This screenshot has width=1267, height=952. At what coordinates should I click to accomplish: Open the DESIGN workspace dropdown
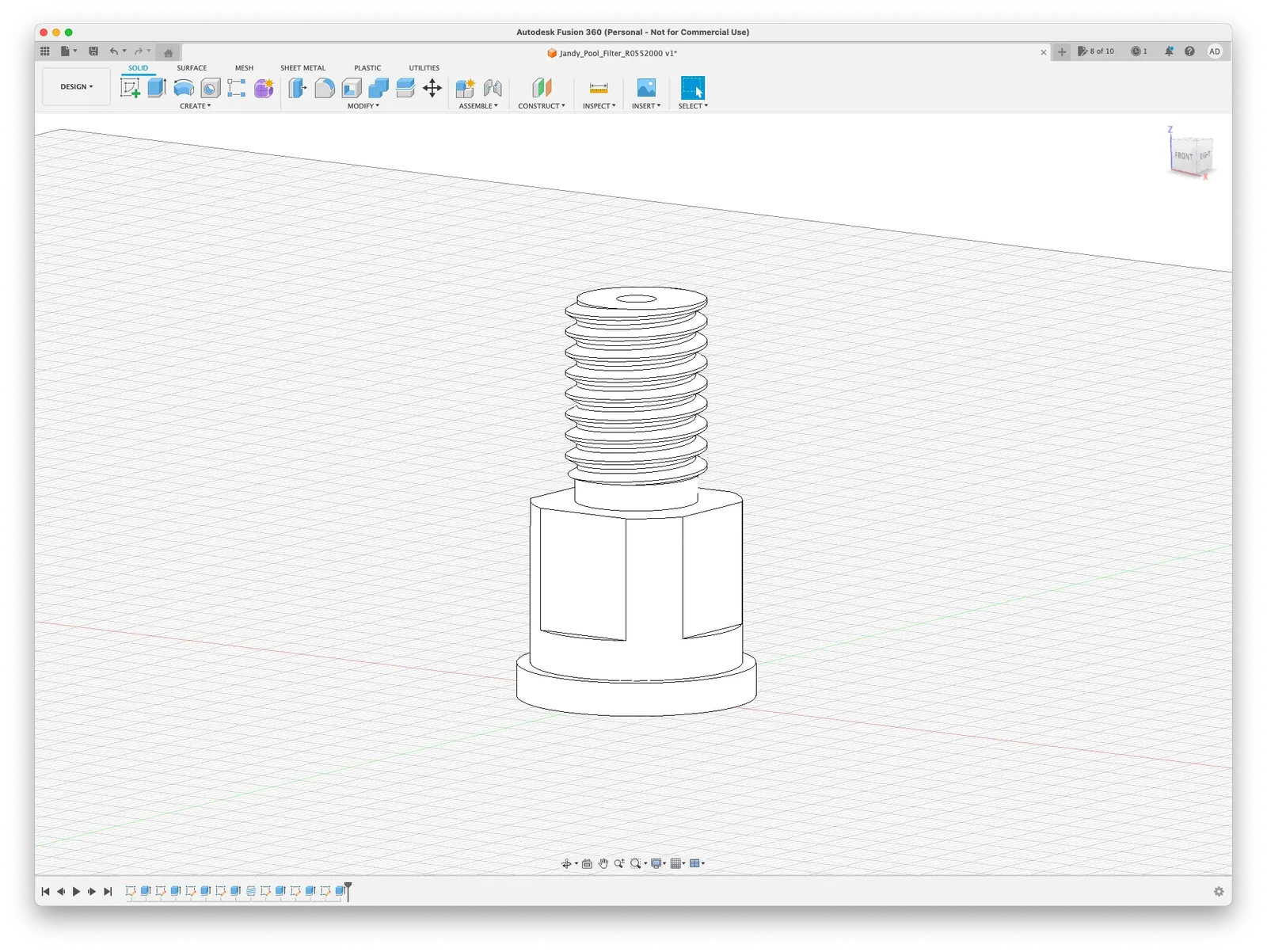[76, 87]
